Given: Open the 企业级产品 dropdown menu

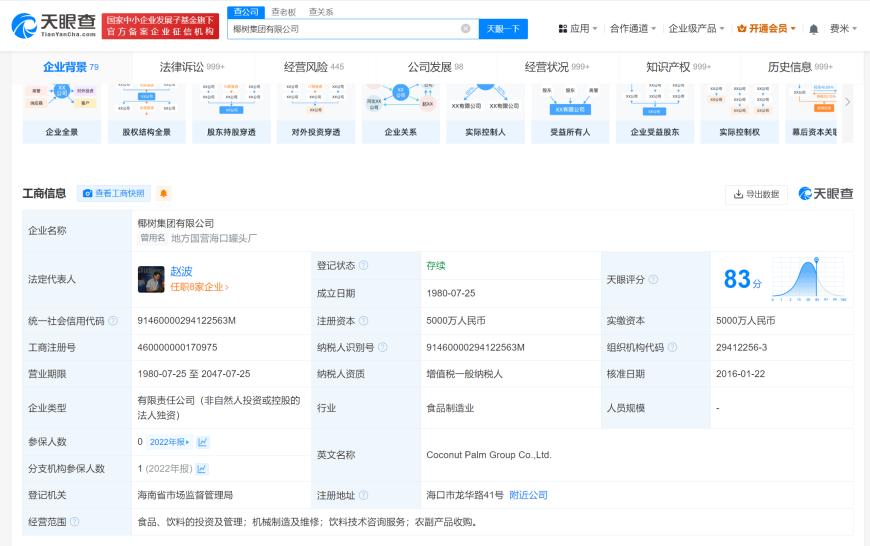Looking at the screenshot, I should click(x=696, y=28).
